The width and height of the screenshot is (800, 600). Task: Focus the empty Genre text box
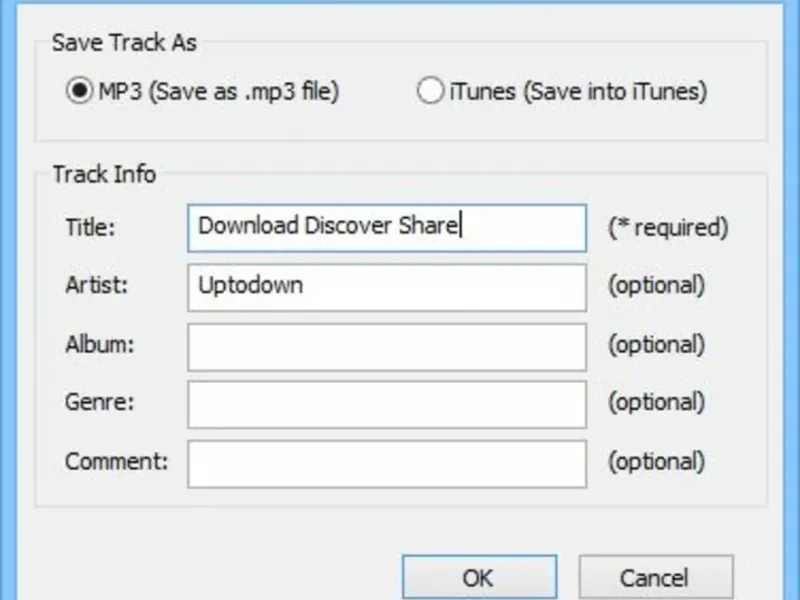point(387,405)
